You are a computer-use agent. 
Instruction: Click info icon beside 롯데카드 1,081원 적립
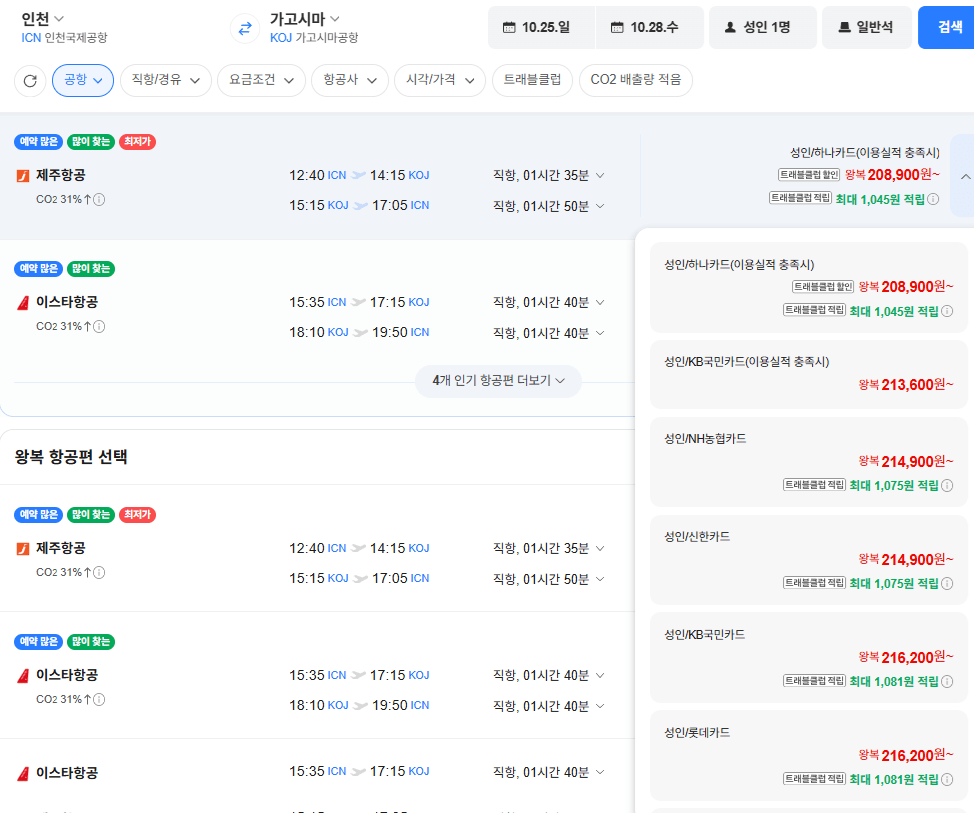[947, 779]
